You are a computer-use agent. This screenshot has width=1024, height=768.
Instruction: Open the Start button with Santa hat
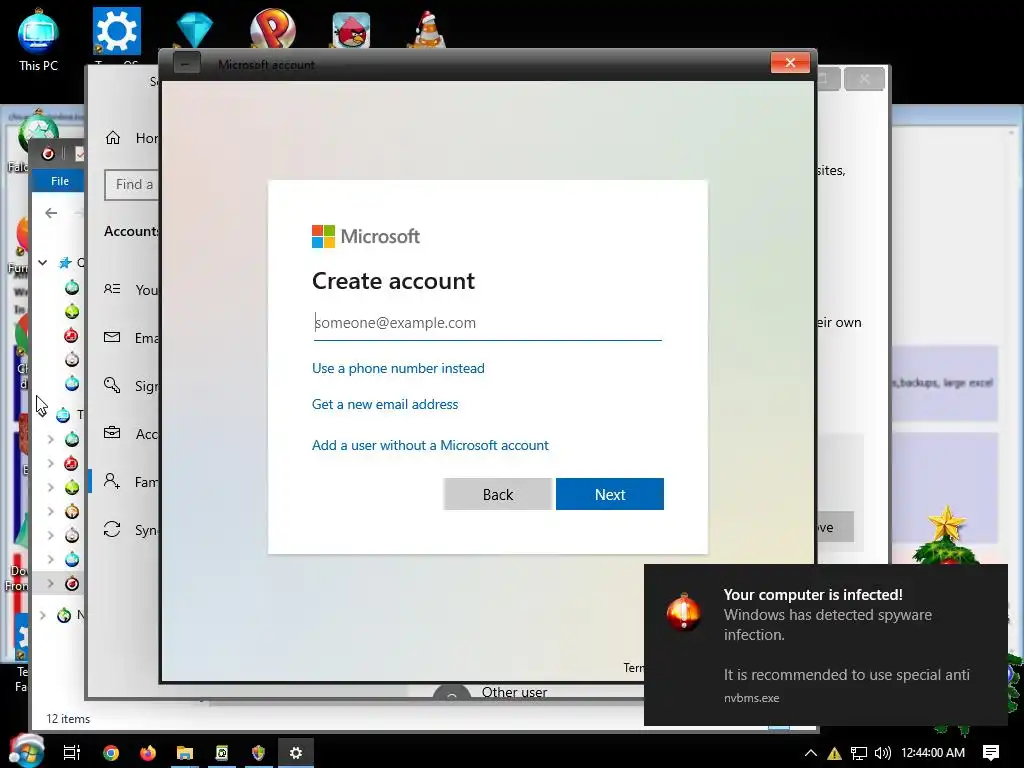tap(26, 751)
